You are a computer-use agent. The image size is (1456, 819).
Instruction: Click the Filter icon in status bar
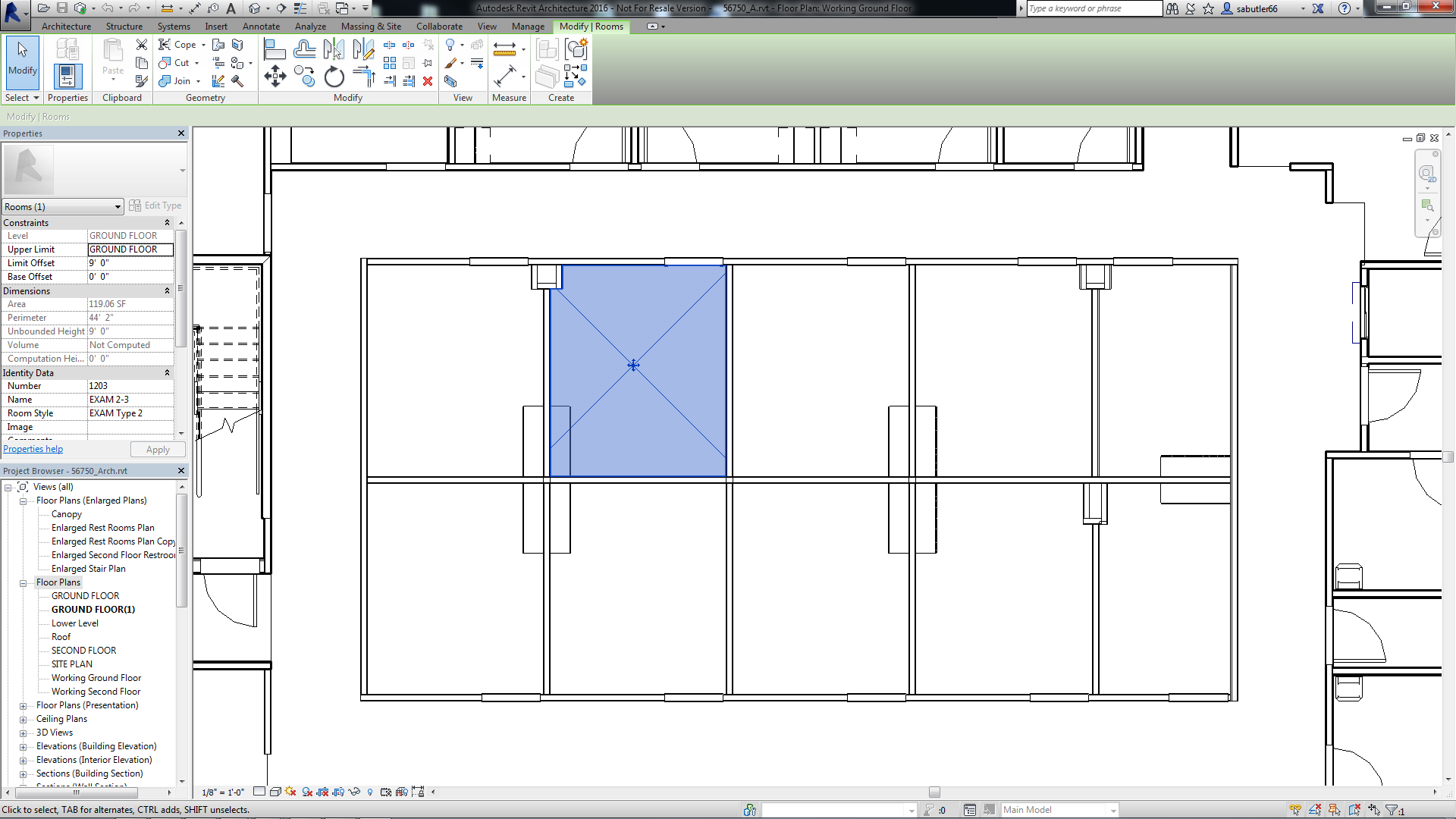pos(1392,810)
